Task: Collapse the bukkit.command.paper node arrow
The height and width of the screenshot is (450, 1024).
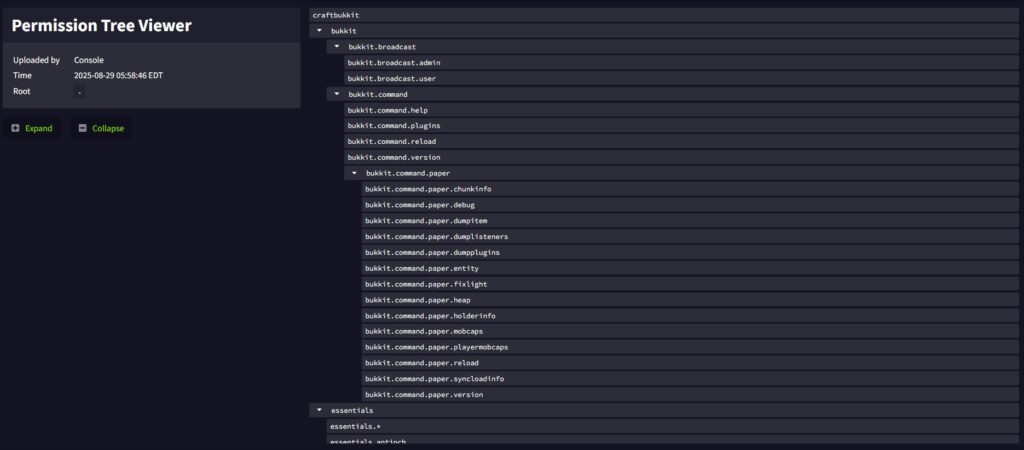Action: click(x=354, y=173)
